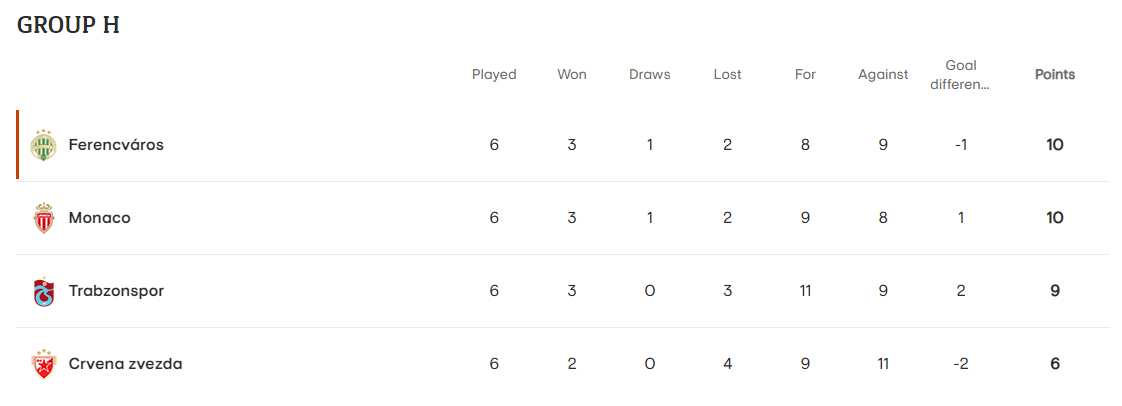This screenshot has width=1122, height=406.
Task: Select the Crvena zvezda team name
Action: click(x=125, y=364)
